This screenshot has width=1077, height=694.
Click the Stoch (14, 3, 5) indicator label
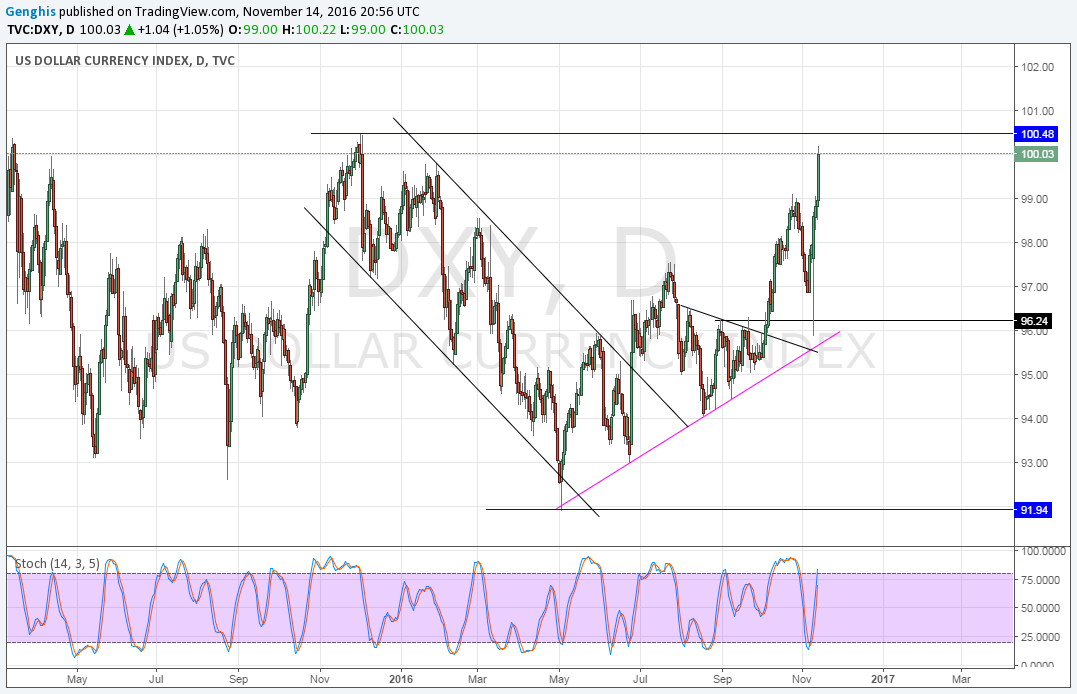[57, 563]
